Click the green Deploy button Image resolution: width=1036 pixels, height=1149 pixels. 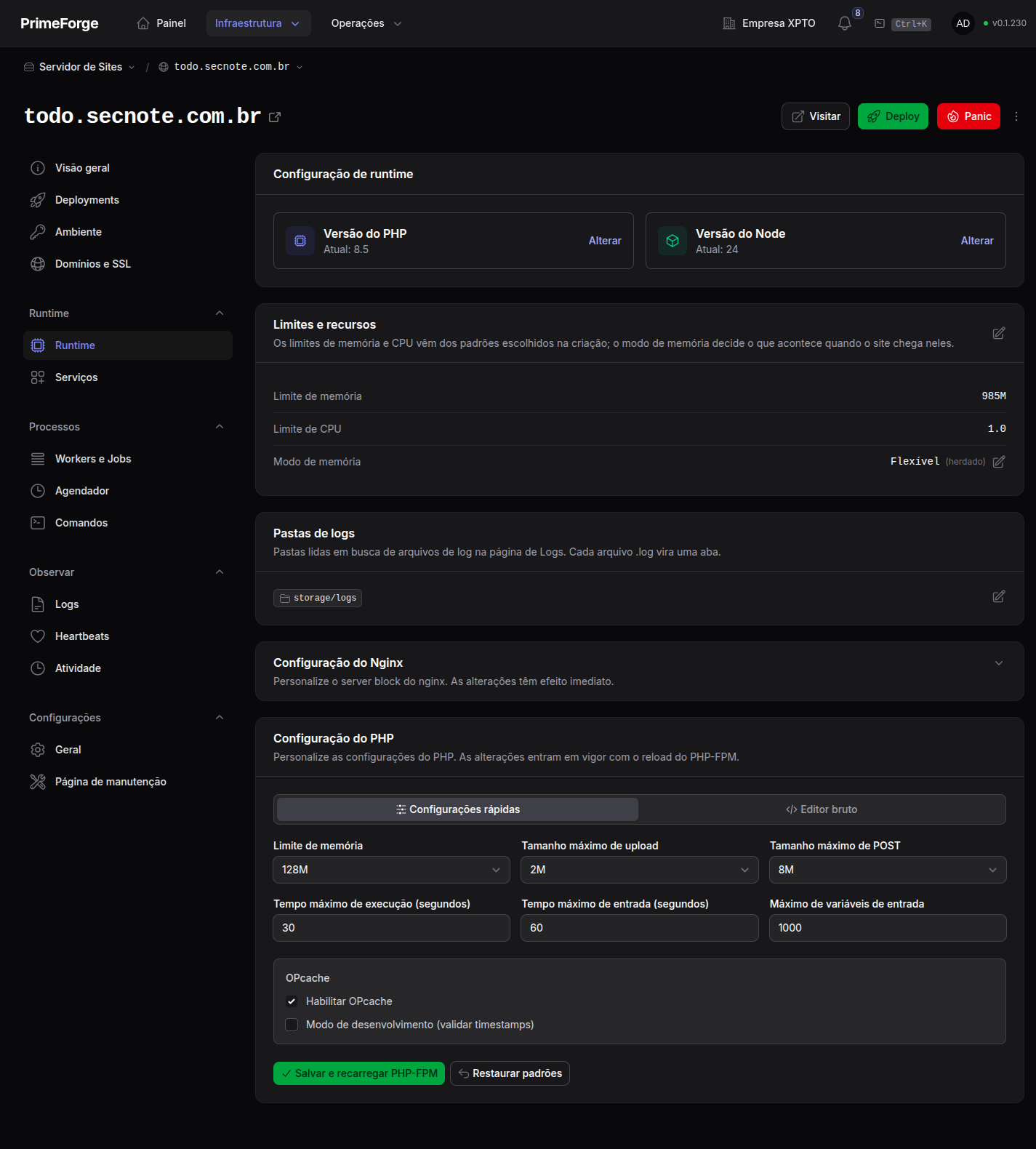[893, 116]
